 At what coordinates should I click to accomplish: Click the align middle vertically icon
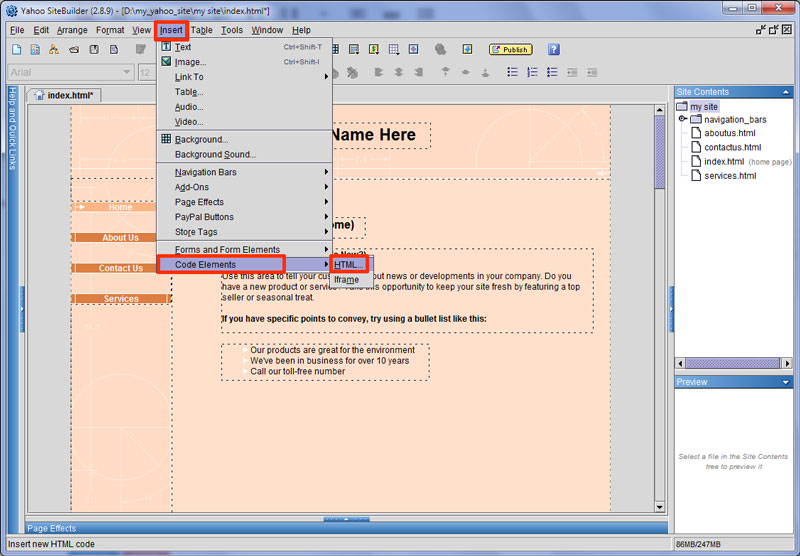tap(465, 72)
